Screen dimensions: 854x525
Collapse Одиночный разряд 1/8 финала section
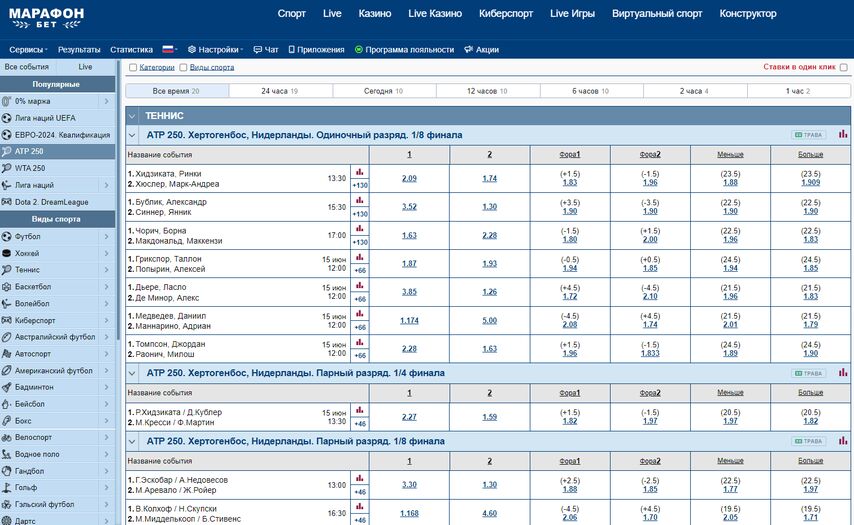132,135
